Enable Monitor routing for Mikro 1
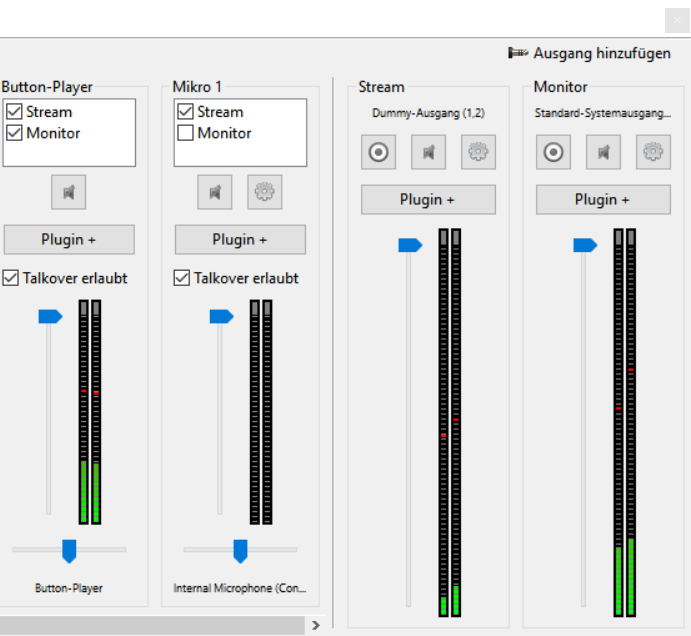 click(x=186, y=133)
